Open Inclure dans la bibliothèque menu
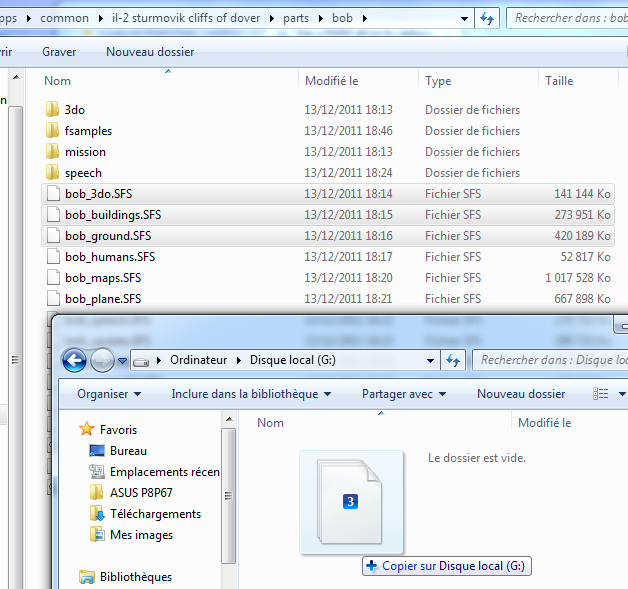The image size is (628, 589). [251, 394]
